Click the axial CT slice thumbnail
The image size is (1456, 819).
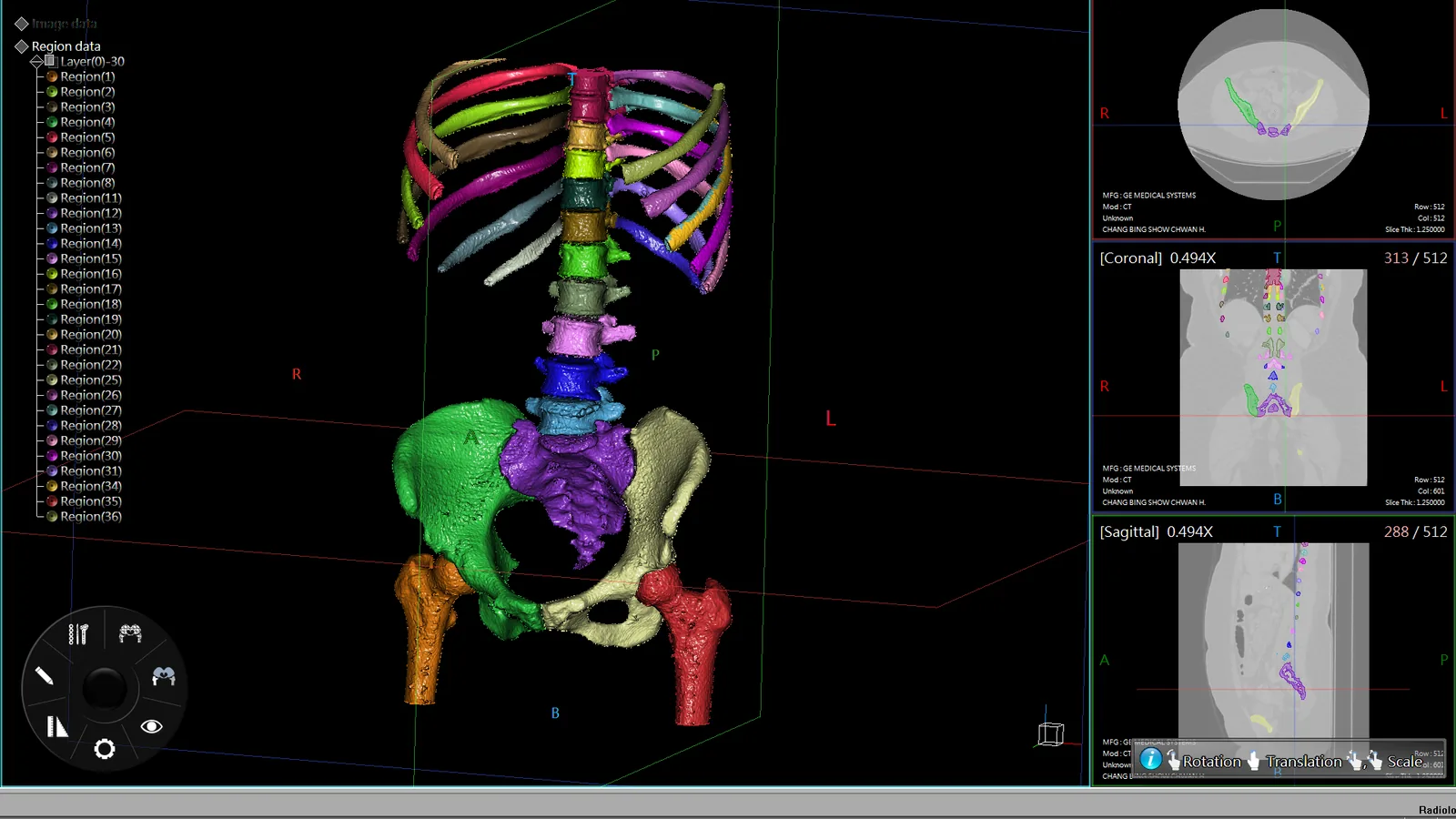tap(1273, 105)
